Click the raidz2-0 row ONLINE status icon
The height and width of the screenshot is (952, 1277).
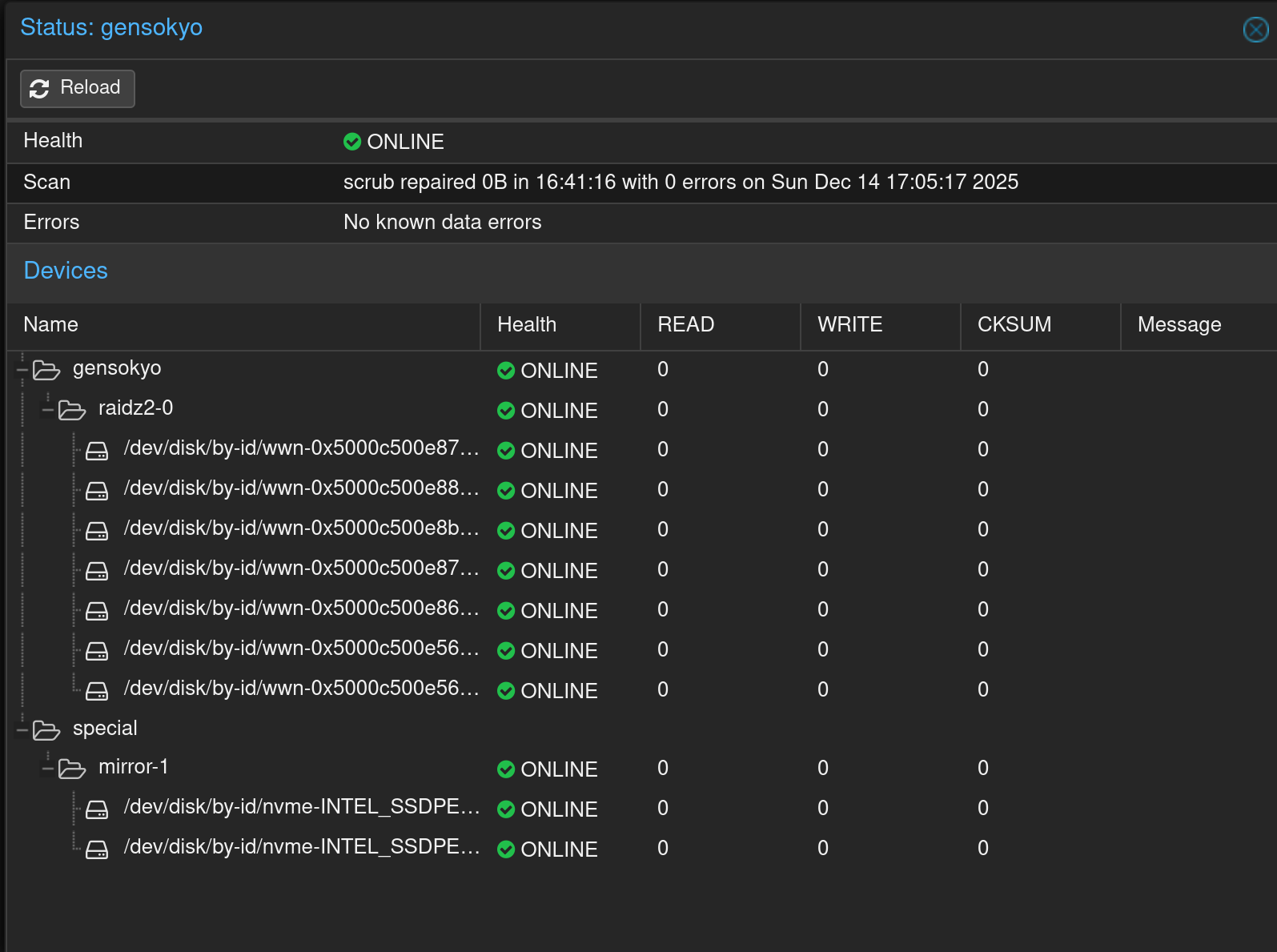506,411
